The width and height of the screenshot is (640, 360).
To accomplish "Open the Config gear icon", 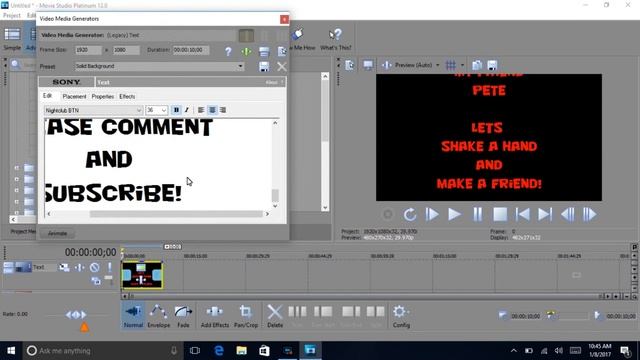I will 401,316.
